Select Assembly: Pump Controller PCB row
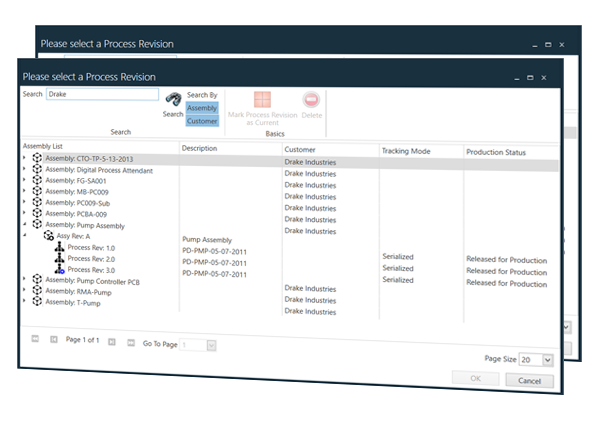 coord(92,281)
